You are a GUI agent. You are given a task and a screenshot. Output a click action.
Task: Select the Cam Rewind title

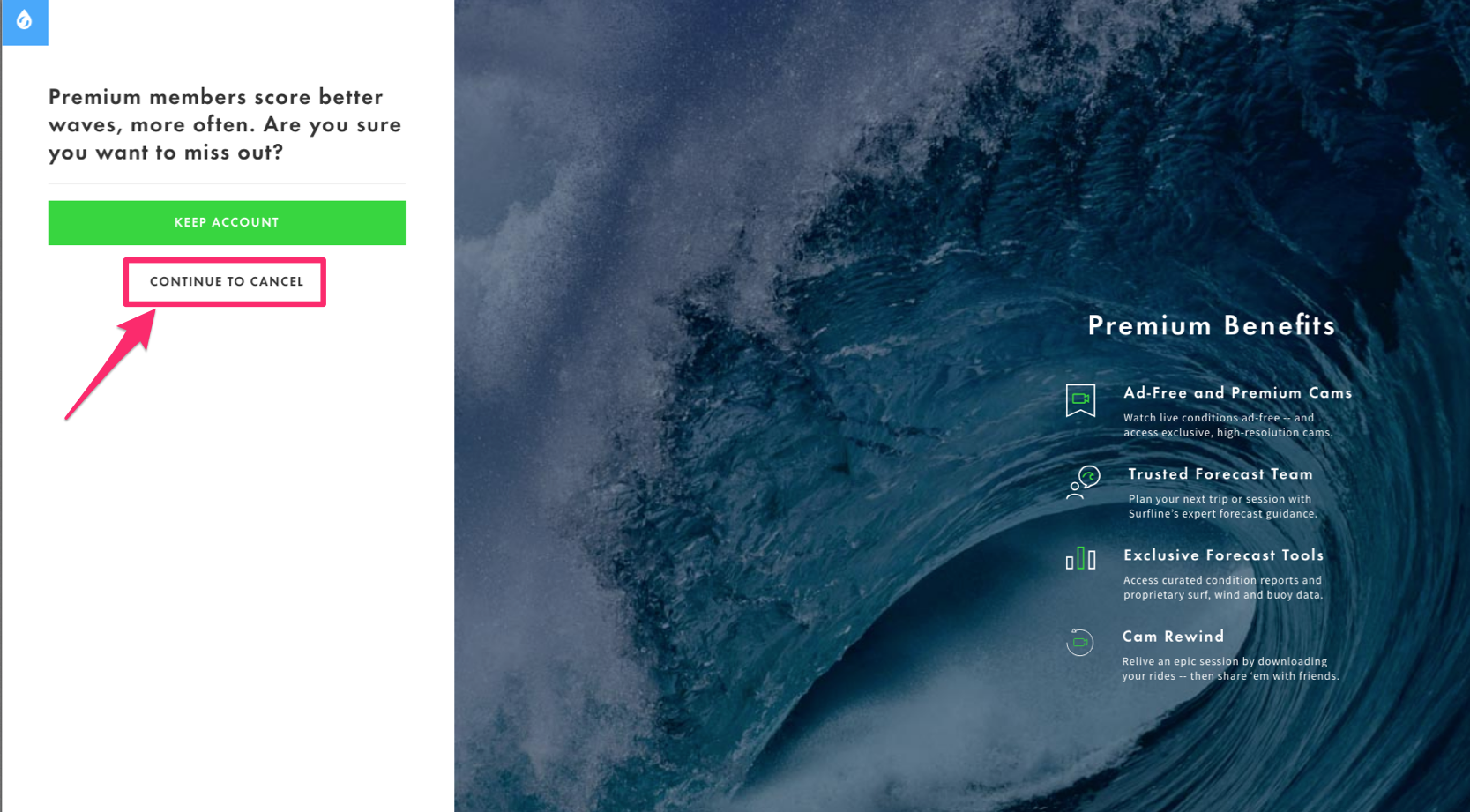pos(1173,637)
